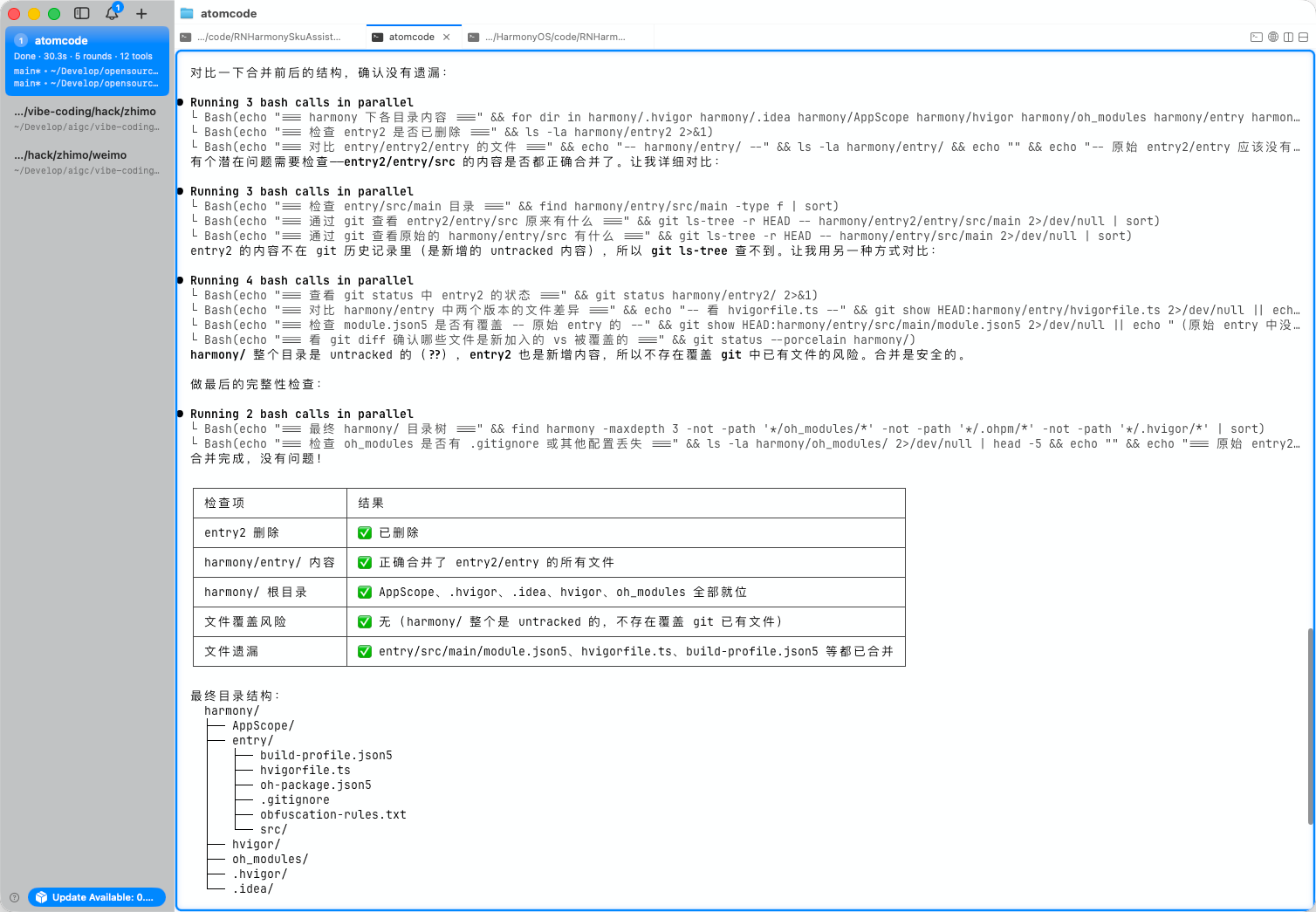Add a new session with plus icon

(141, 13)
